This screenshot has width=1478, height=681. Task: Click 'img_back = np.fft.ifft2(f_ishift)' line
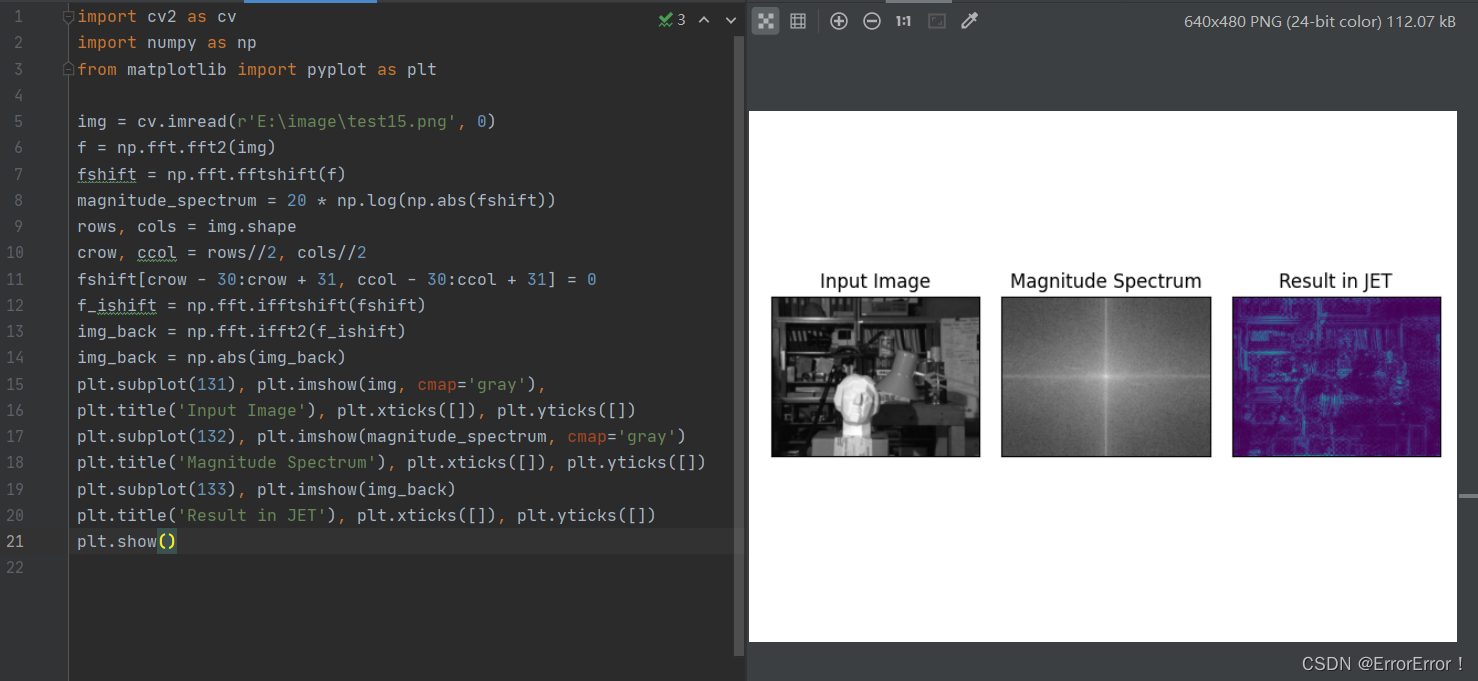(x=242, y=331)
